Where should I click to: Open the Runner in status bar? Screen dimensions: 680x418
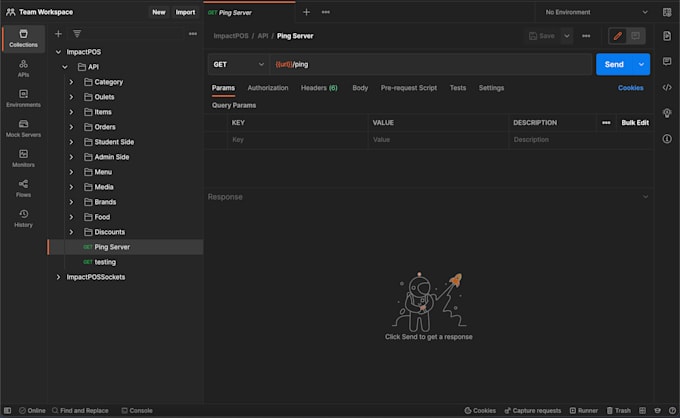(584, 410)
